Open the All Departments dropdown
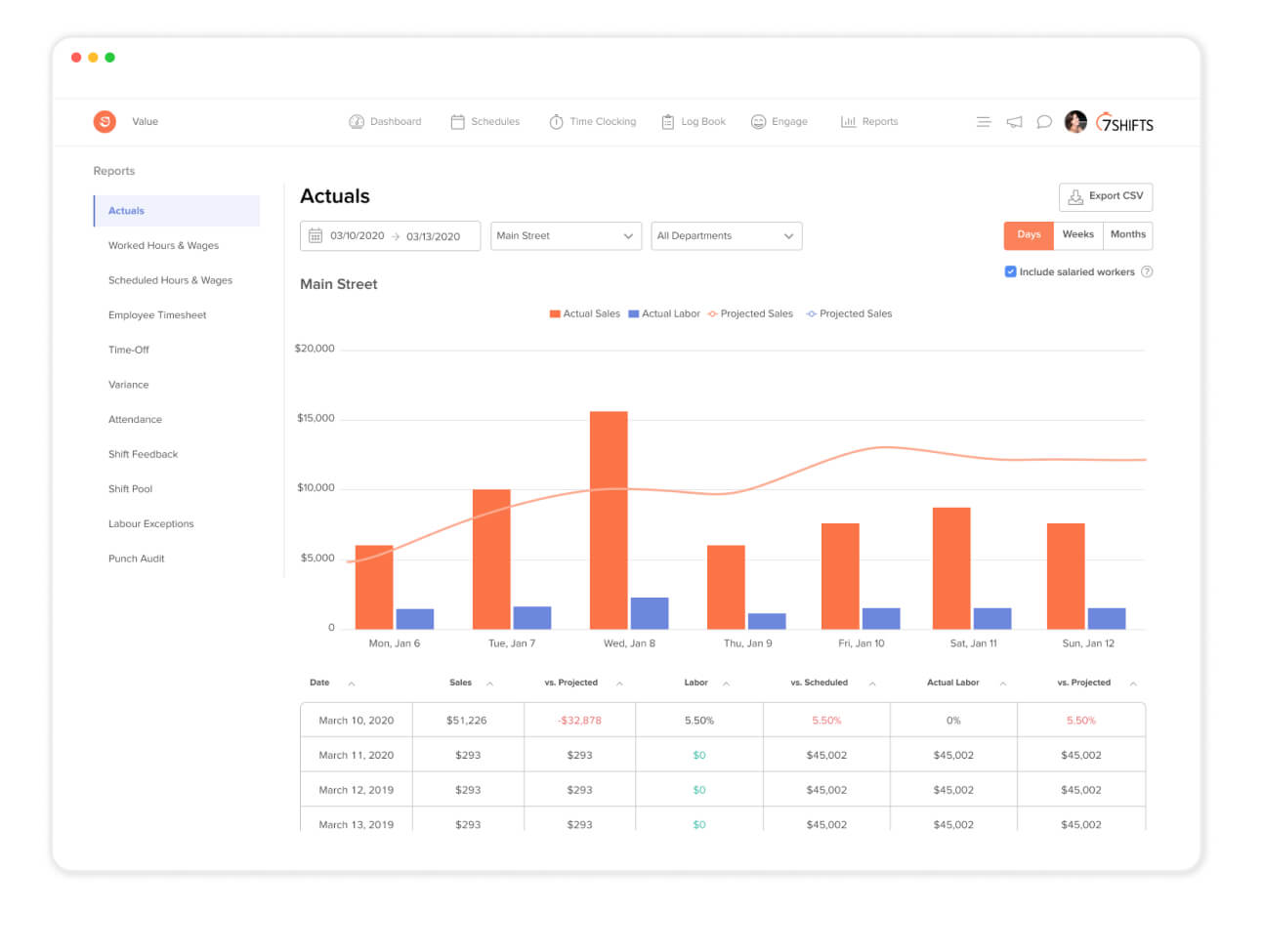1264x952 pixels. (x=726, y=236)
